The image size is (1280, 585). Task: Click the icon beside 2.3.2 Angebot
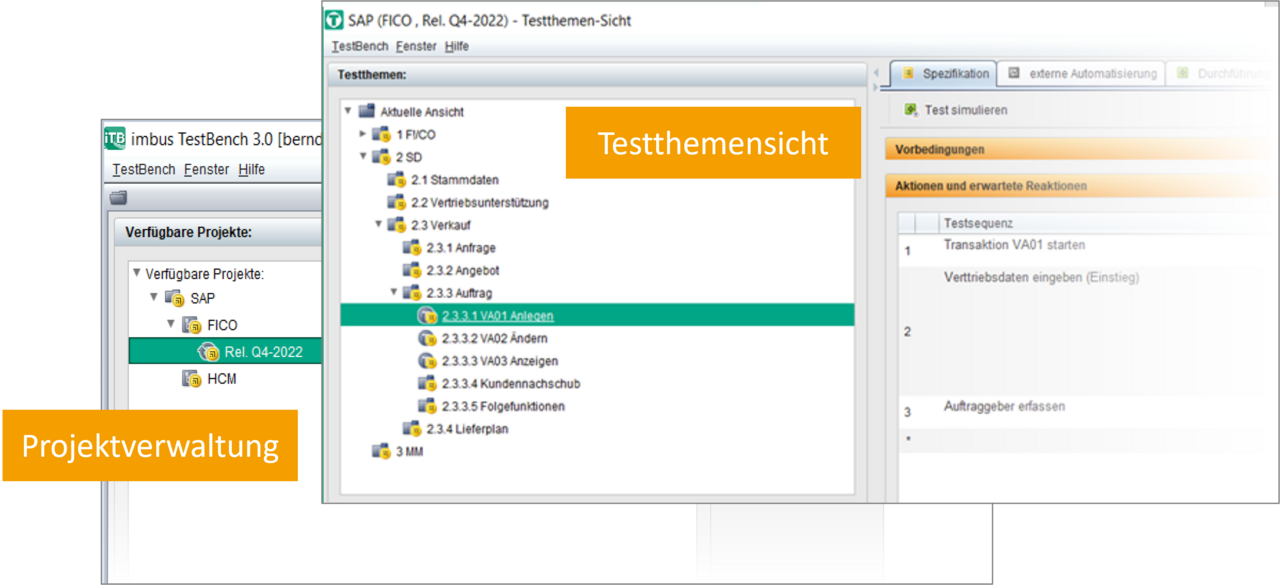[412, 271]
